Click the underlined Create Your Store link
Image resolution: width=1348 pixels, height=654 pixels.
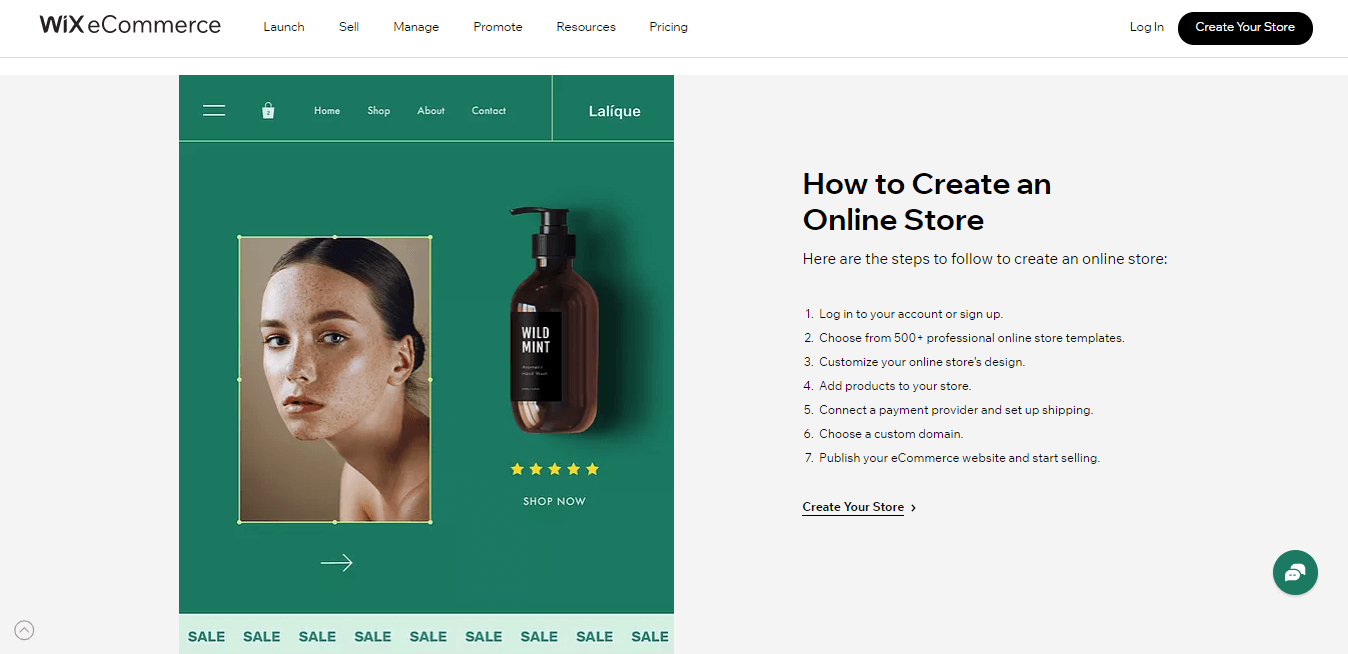(852, 507)
